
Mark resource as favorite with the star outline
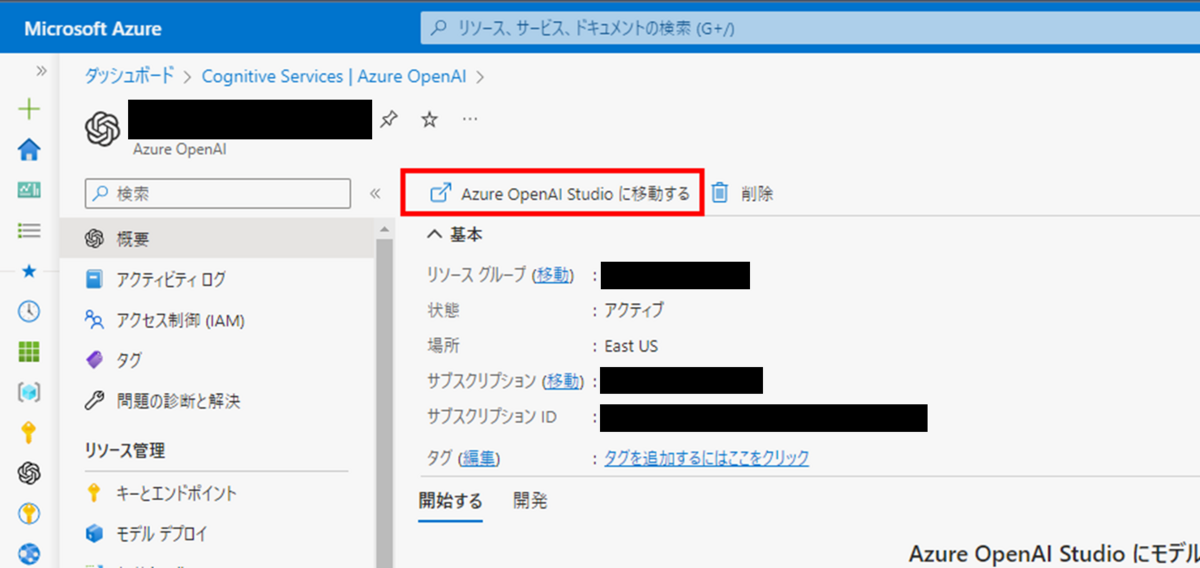(x=429, y=119)
